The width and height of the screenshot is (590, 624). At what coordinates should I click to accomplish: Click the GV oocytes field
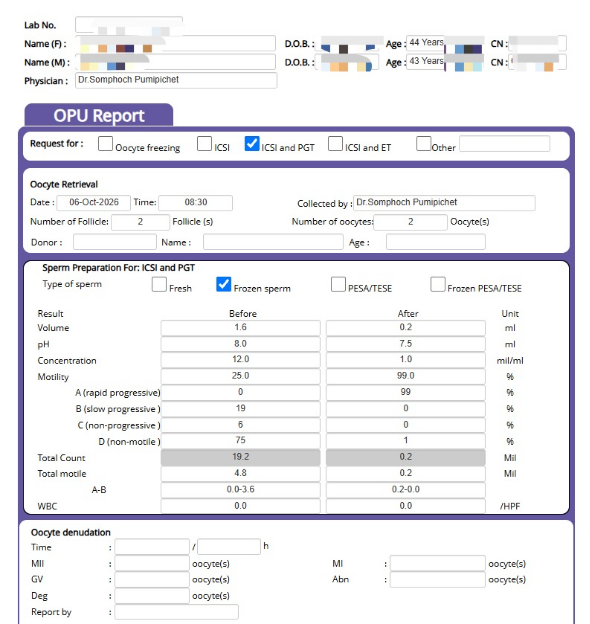click(x=152, y=579)
